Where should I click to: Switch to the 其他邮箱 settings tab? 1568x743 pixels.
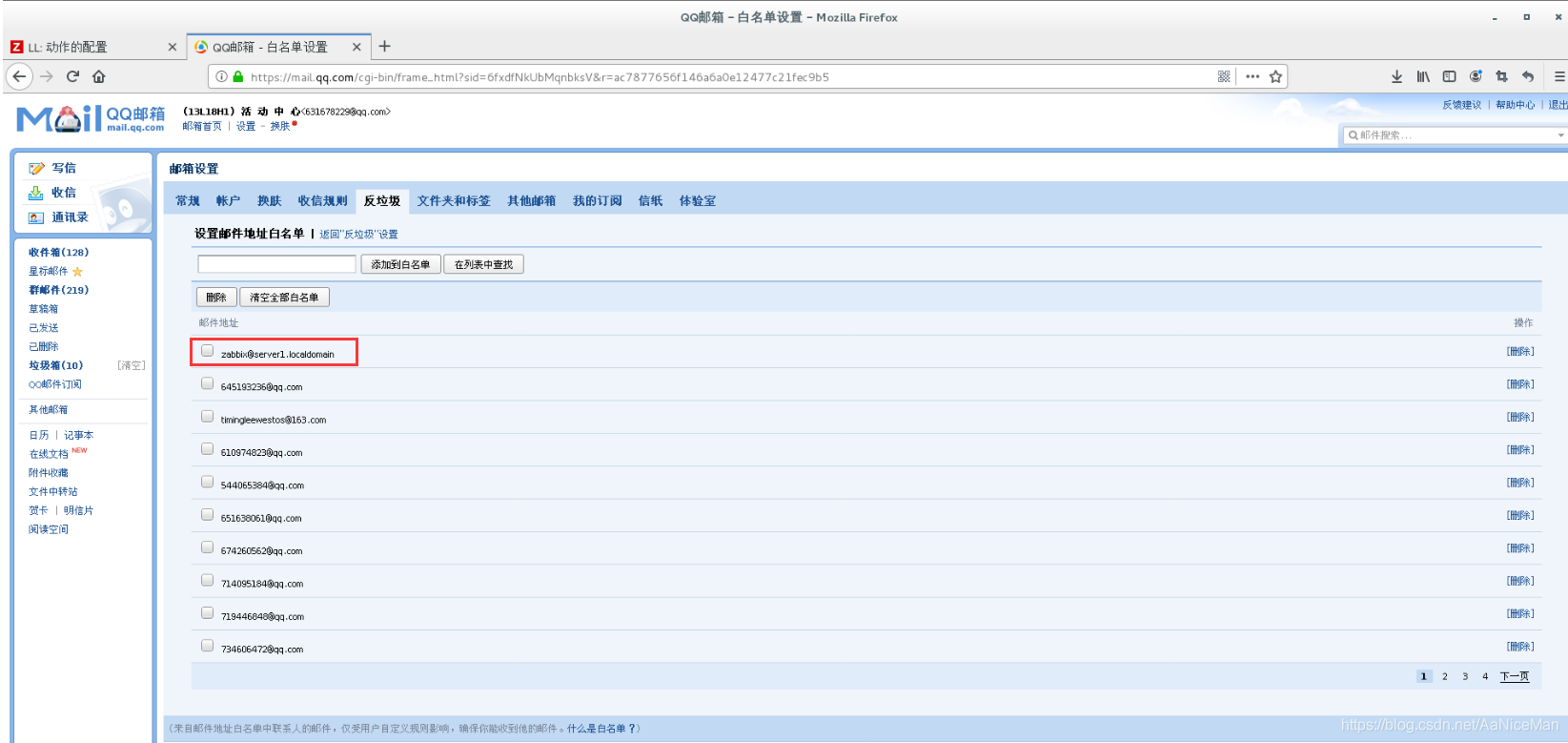pos(531,201)
